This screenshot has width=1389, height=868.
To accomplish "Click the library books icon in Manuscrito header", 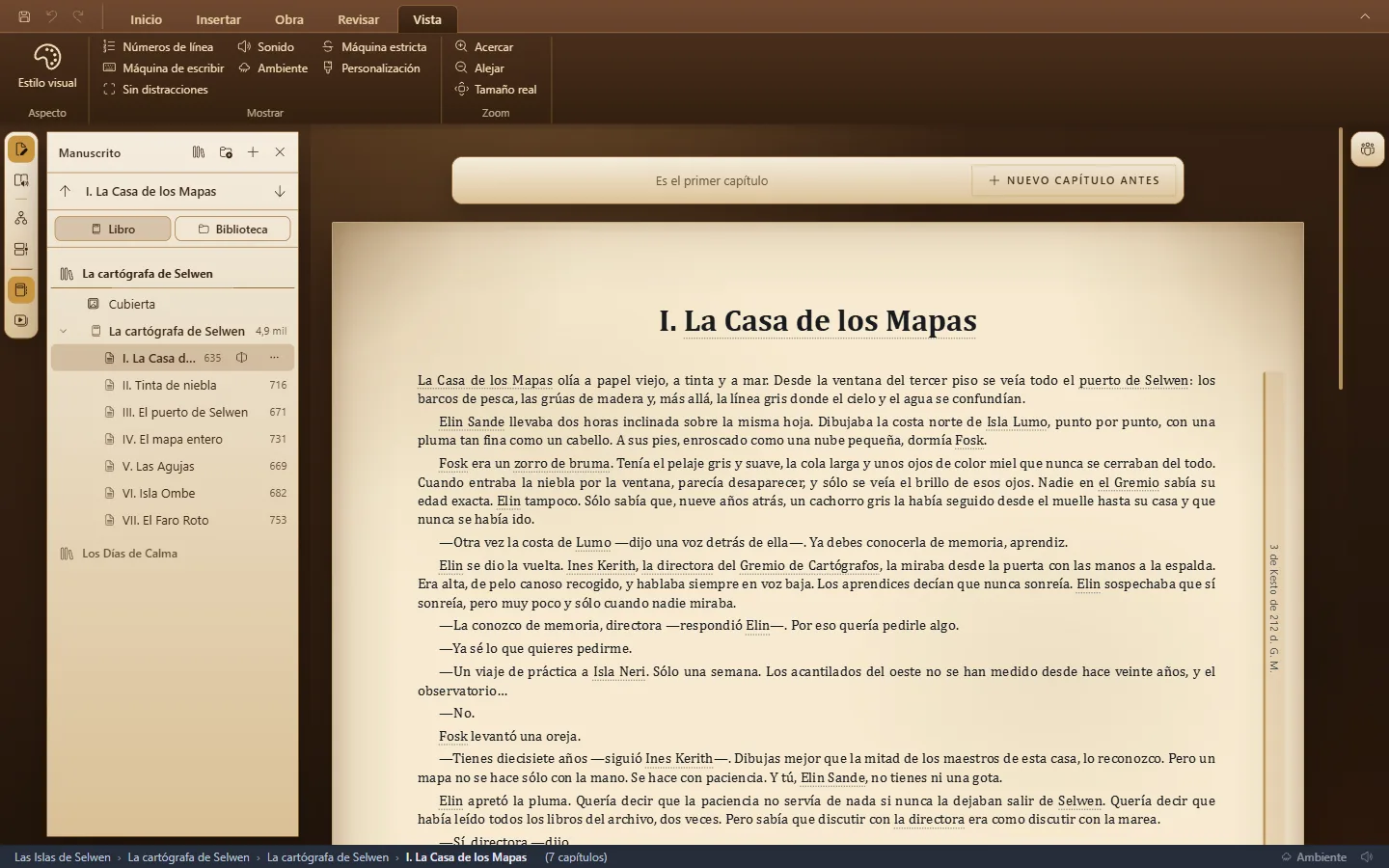I will pyautogui.click(x=199, y=152).
